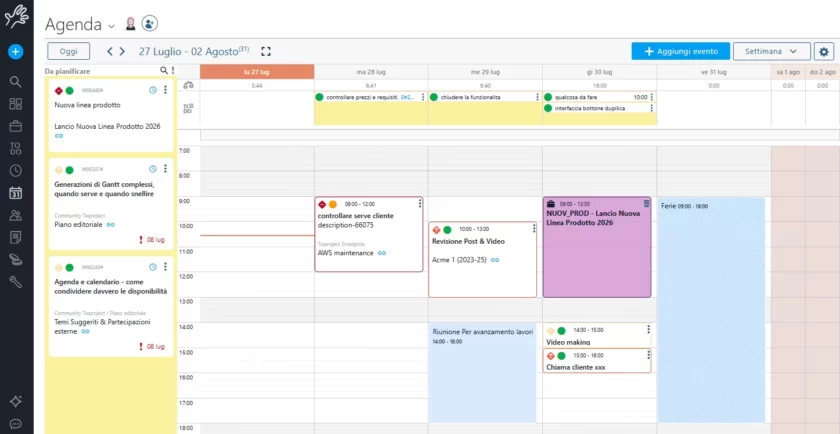Click clock icon on Generazioni di Gantt card
840x434 pixels.
pos(153,169)
